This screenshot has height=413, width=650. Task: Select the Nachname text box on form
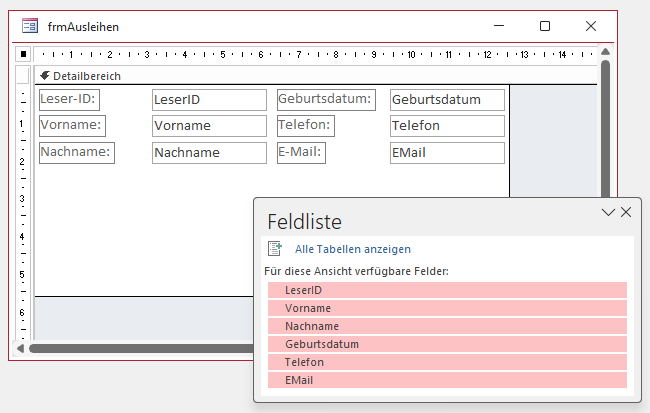(209, 153)
